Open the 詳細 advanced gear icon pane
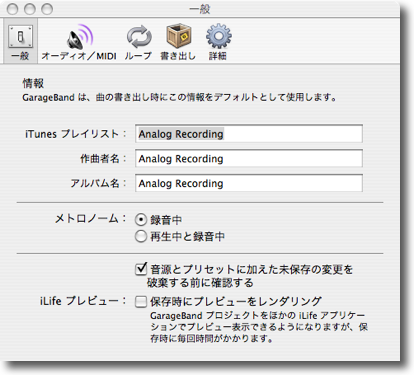This screenshot has width=414, height=375. 218,42
